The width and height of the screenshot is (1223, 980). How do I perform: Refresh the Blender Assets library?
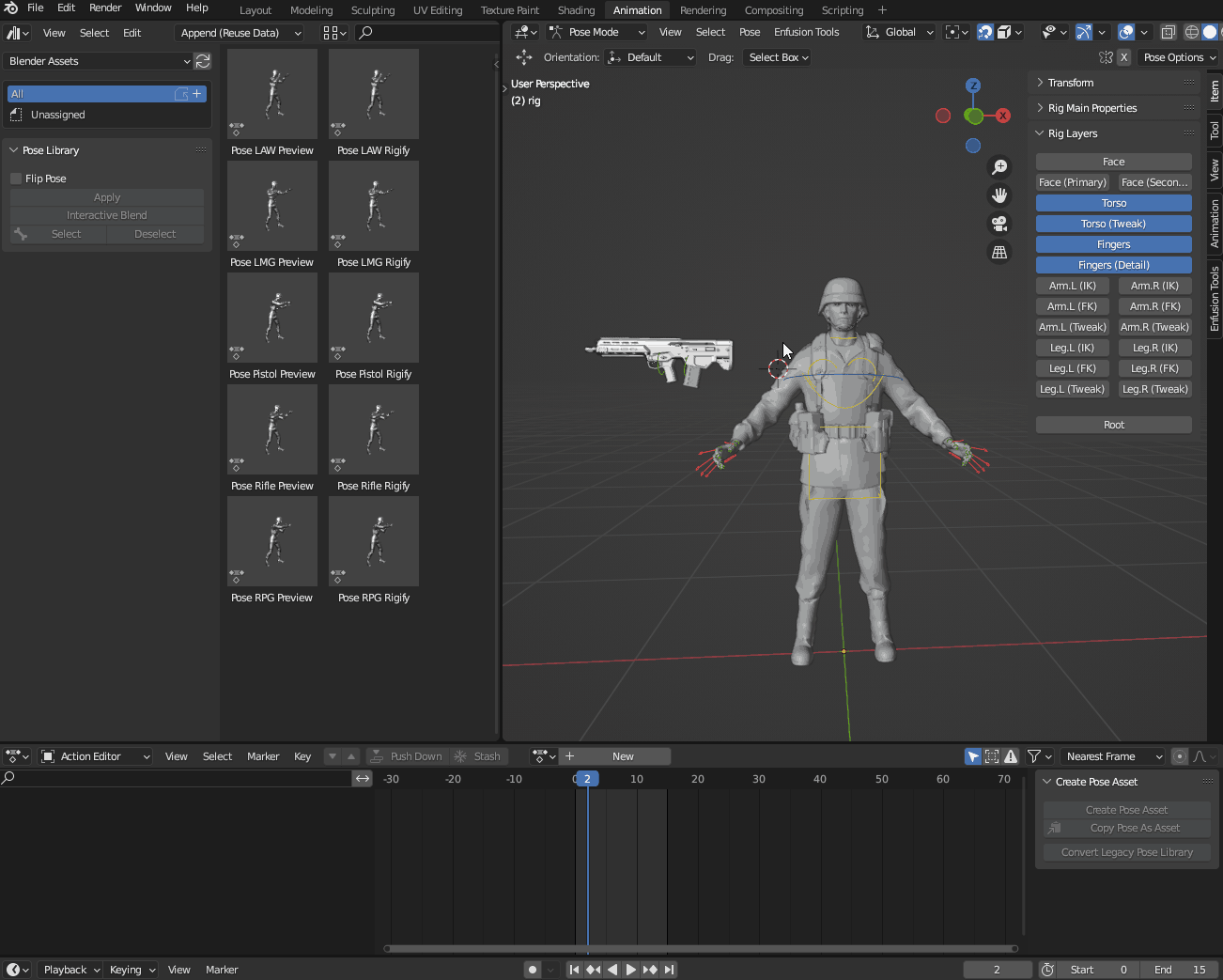pyautogui.click(x=203, y=61)
